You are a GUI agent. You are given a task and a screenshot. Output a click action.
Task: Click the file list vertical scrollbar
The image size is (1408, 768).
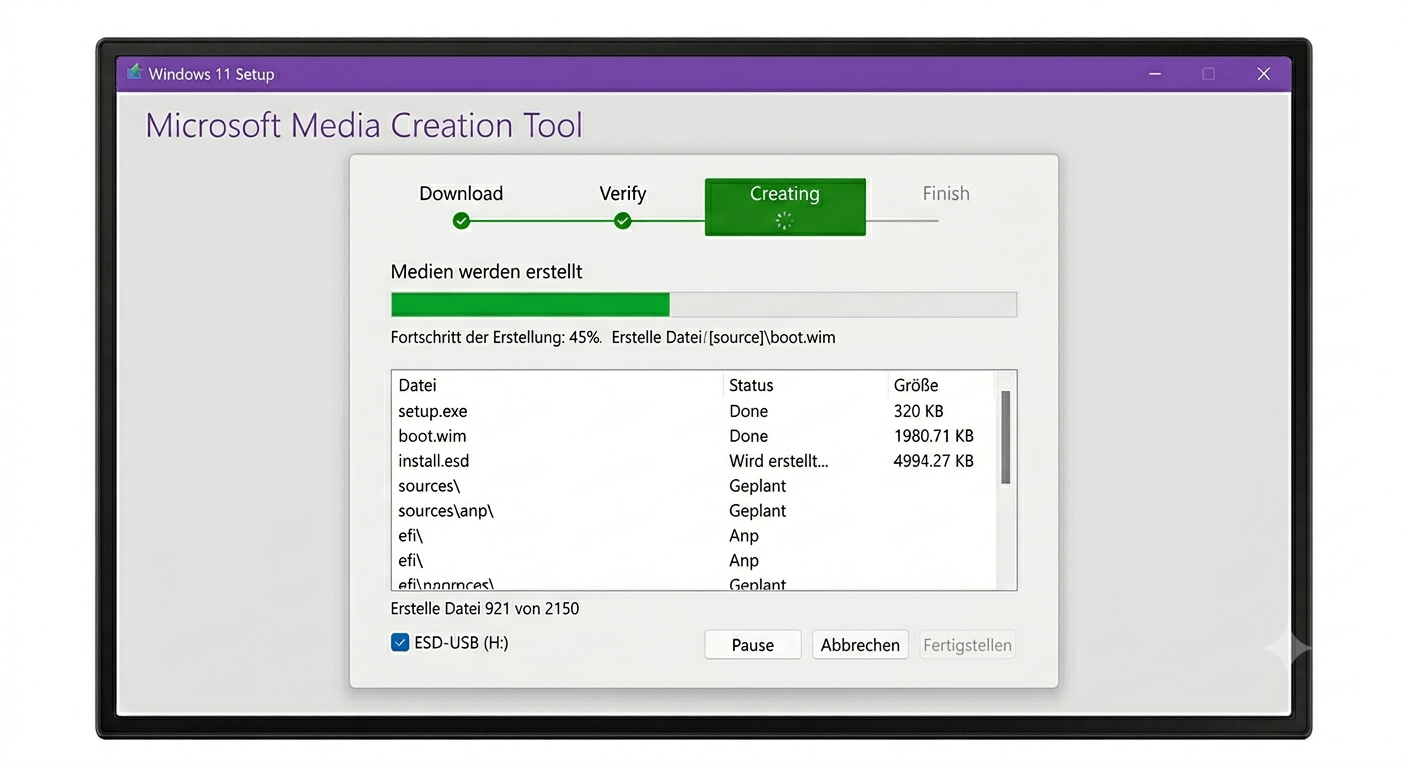[1006, 438]
